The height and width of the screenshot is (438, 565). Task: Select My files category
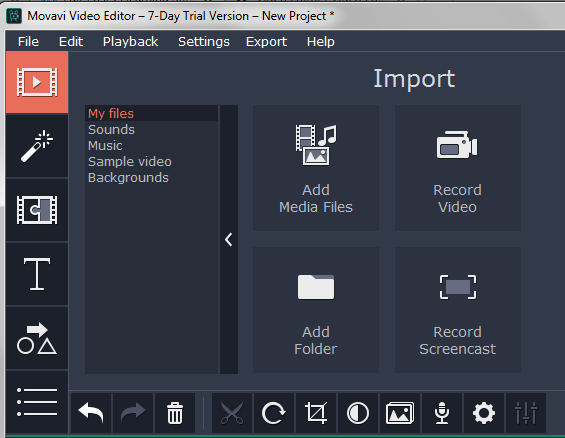click(x=151, y=113)
